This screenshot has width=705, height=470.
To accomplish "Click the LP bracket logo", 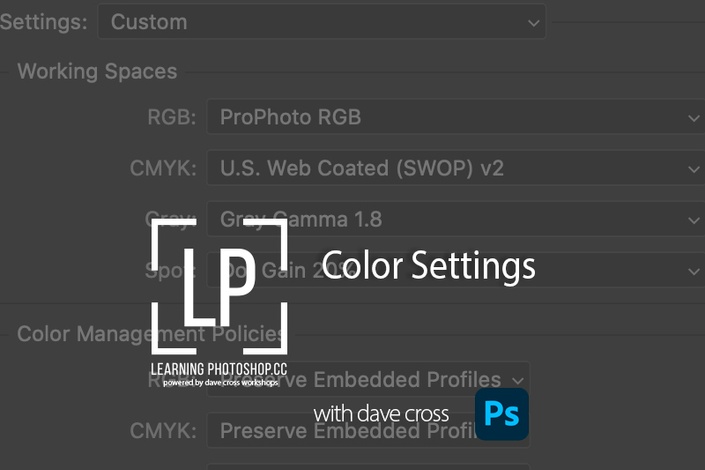I will coord(219,286).
